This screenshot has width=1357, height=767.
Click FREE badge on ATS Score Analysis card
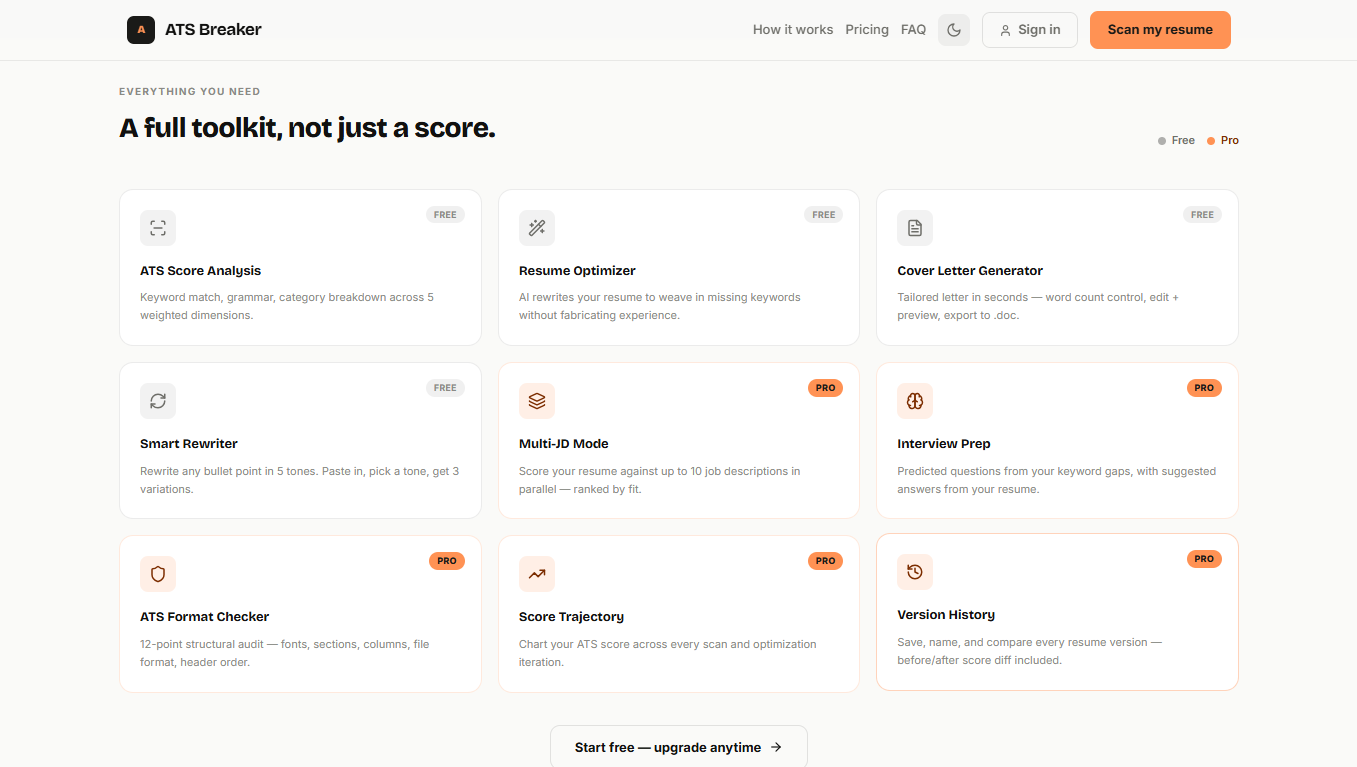point(445,215)
